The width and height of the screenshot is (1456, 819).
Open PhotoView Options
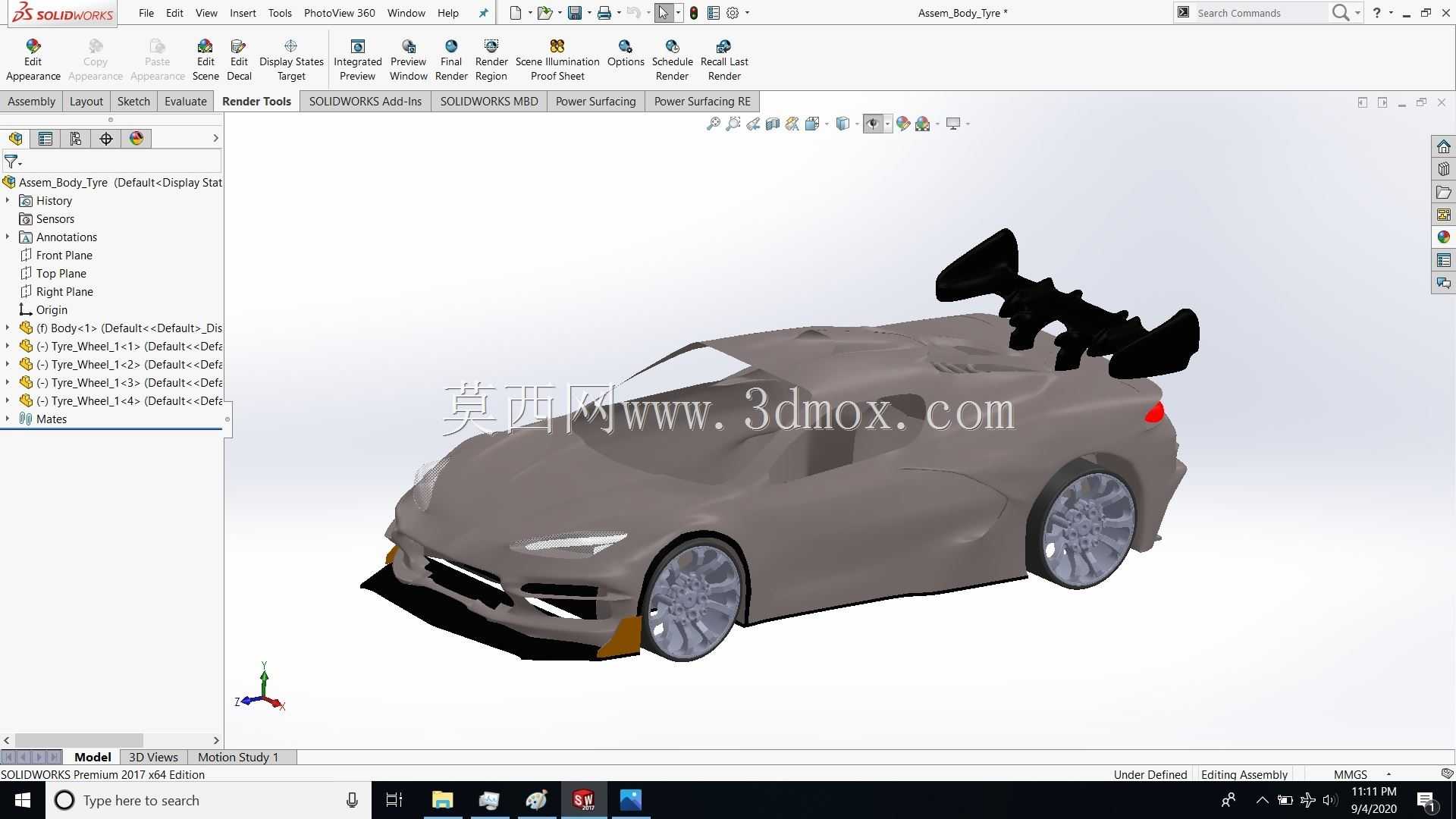coord(626,53)
